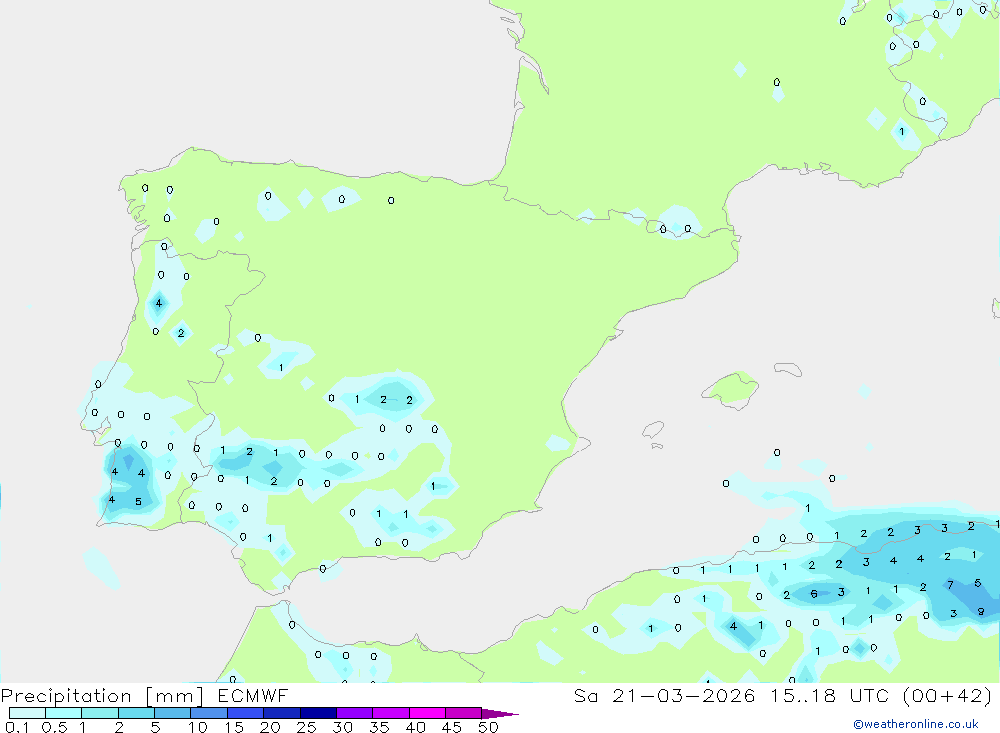This screenshot has width=1000, height=733.
Task: Click the '25' legend scale label
Action: click(x=307, y=727)
